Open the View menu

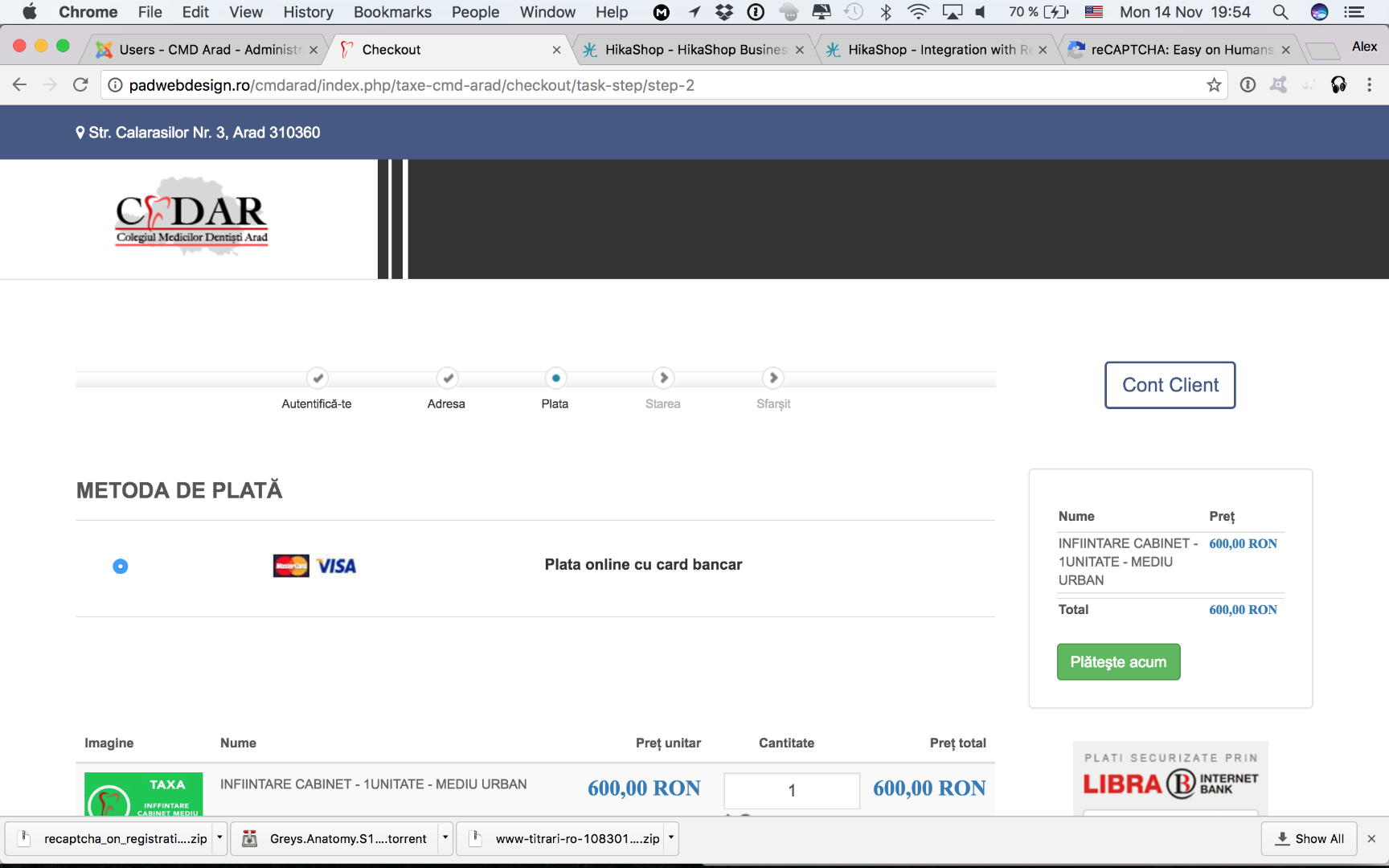pyautogui.click(x=246, y=12)
